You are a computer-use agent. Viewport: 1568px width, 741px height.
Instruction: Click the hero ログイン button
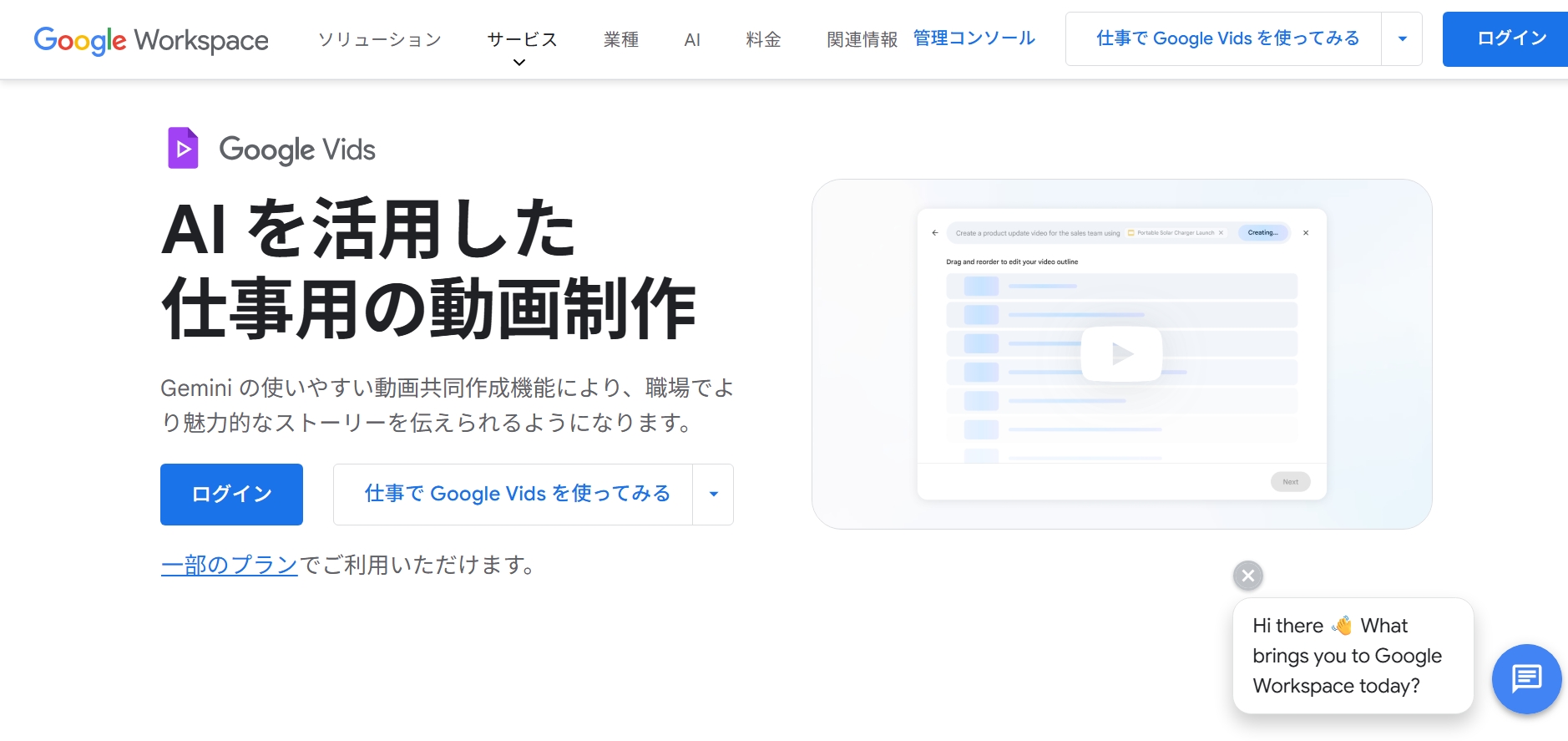[231, 495]
